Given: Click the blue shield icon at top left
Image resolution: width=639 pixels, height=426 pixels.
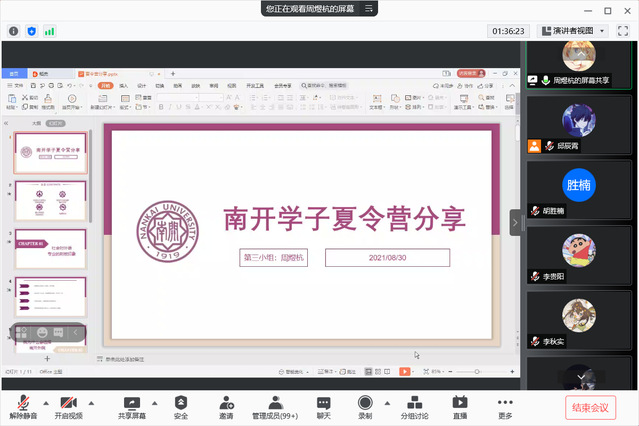Looking at the screenshot, I should 31,31.
